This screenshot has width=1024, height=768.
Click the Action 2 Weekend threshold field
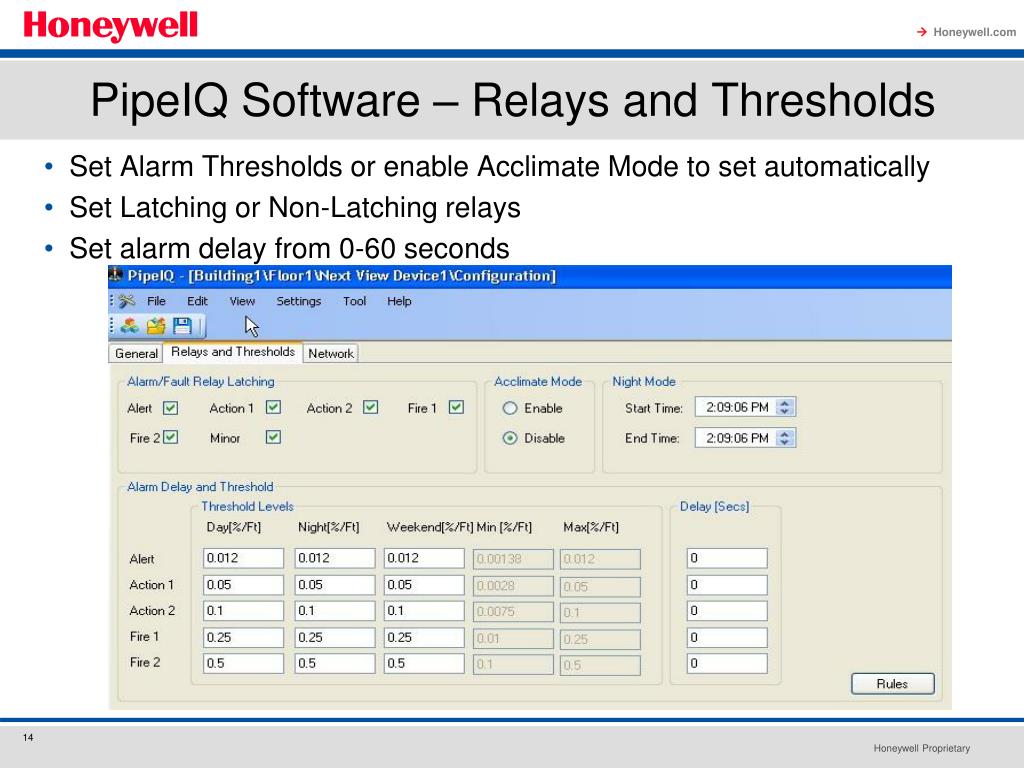[424, 611]
